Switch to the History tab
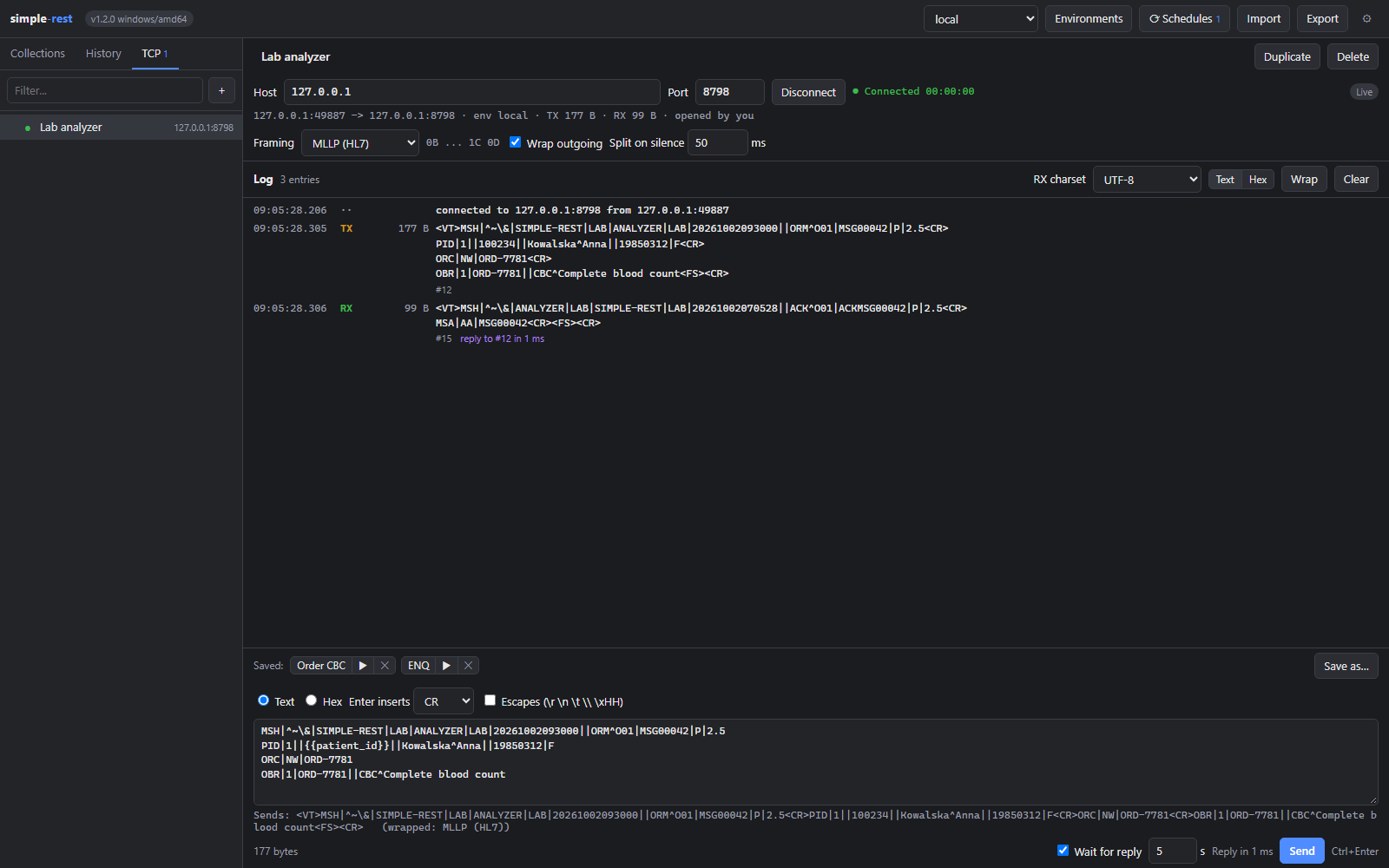This screenshot has height=868, width=1389. (x=103, y=54)
